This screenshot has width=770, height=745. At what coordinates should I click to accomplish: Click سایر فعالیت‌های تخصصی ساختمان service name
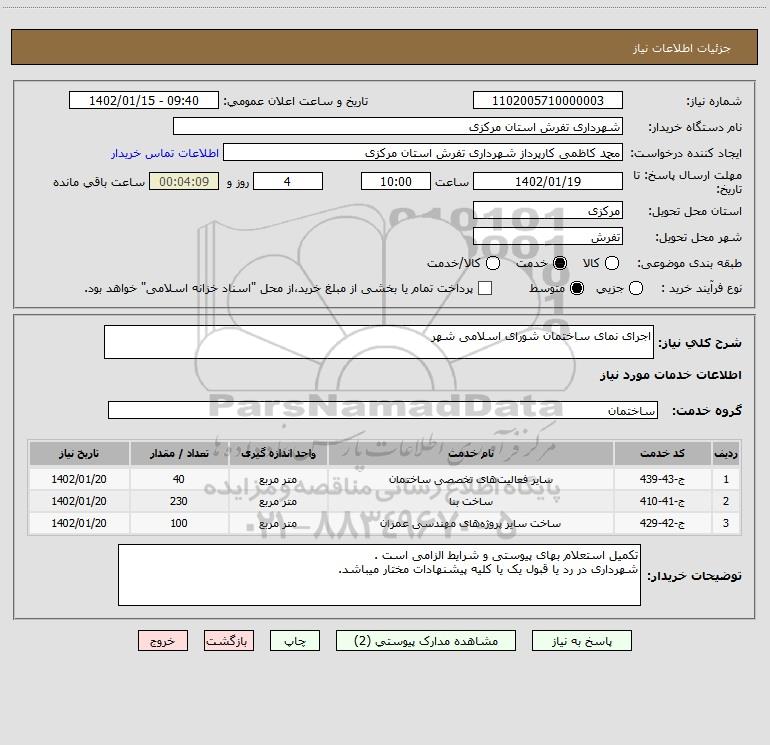pyautogui.click(x=470, y=479)
